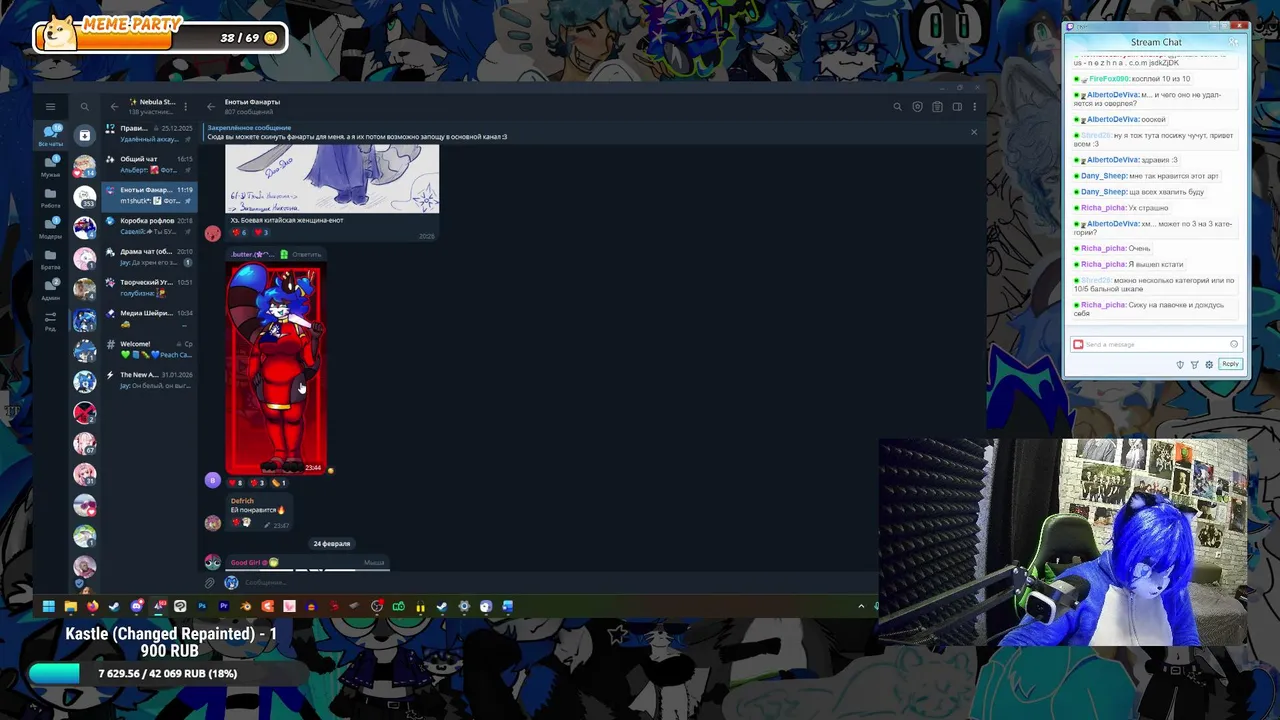
Task: Select the Братва folder tab
Action: pos(50,259)
